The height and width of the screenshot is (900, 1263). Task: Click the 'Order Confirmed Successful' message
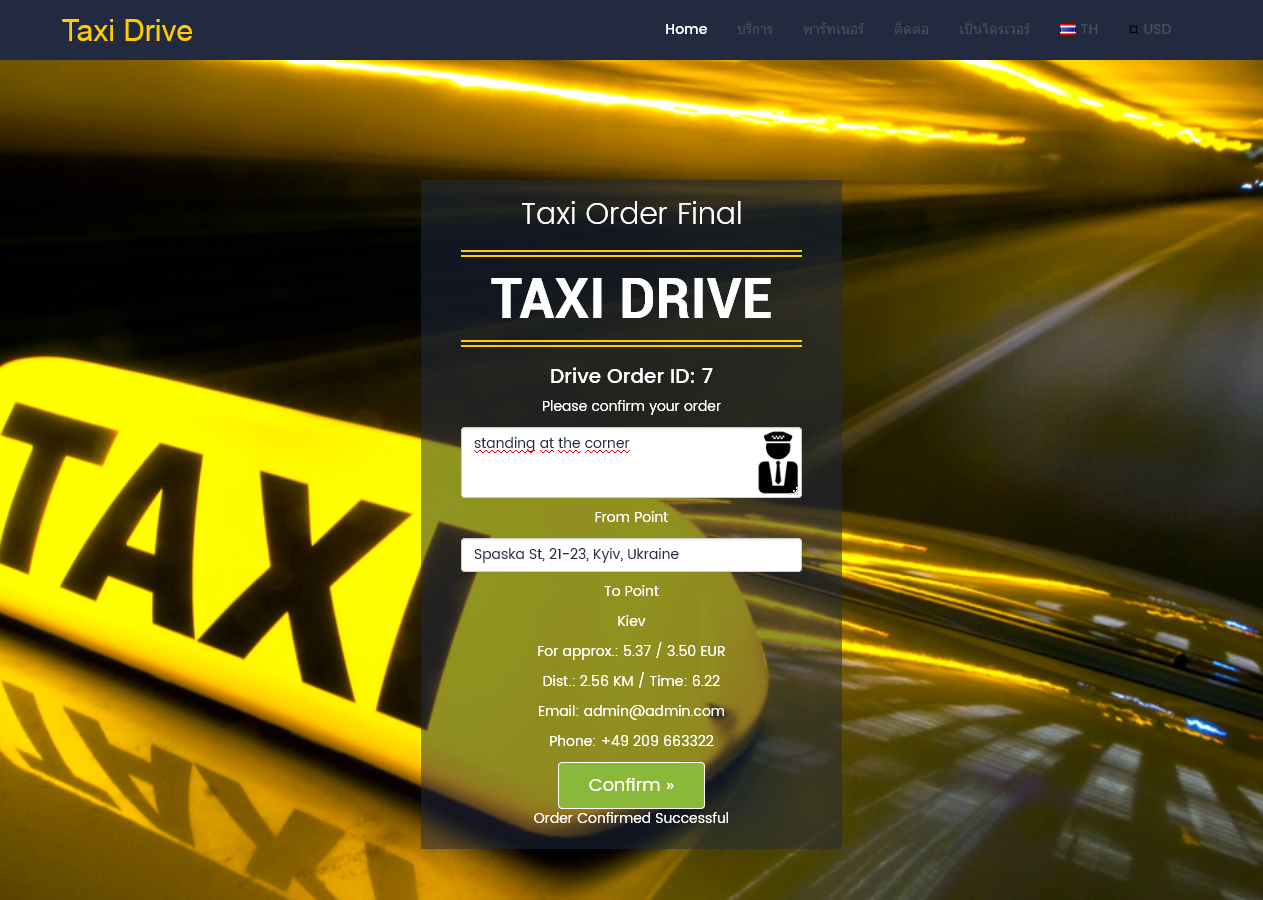point(631,818)
